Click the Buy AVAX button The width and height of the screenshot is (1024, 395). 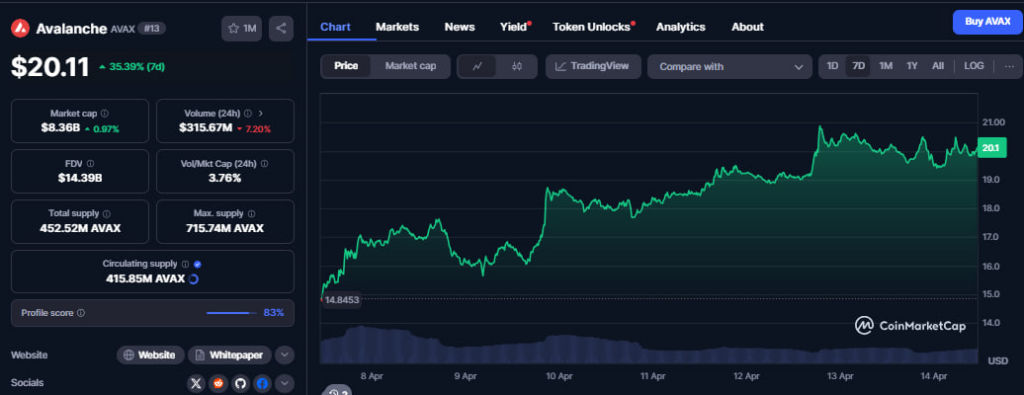[x=987, y=22]
